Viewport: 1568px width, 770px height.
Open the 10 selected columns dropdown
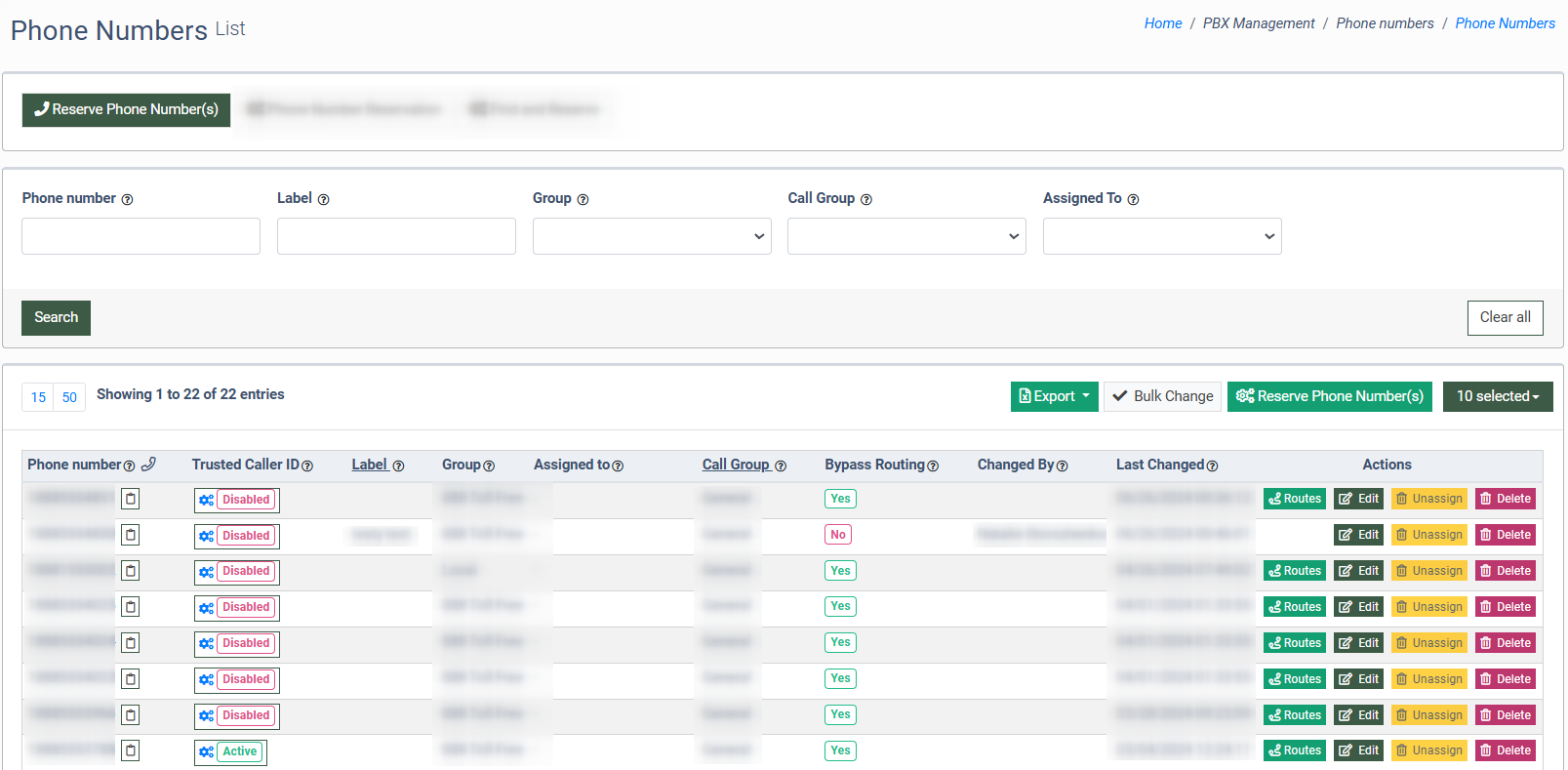(1497, 396)
